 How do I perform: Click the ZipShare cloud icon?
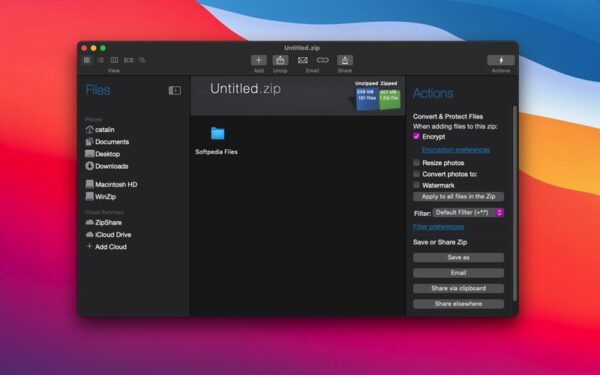click(x=90, y=222)
